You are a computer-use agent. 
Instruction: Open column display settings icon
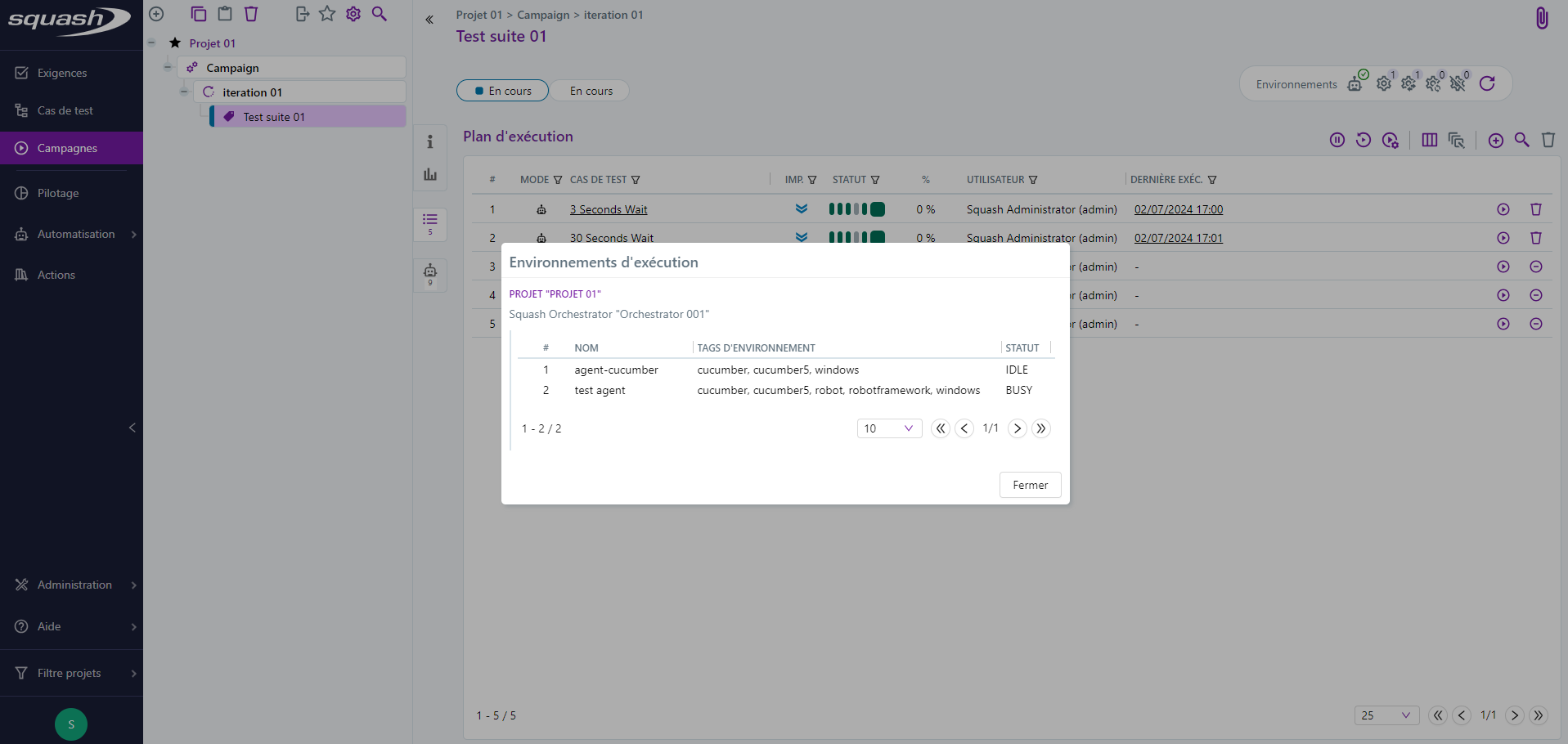[1429, 140]
